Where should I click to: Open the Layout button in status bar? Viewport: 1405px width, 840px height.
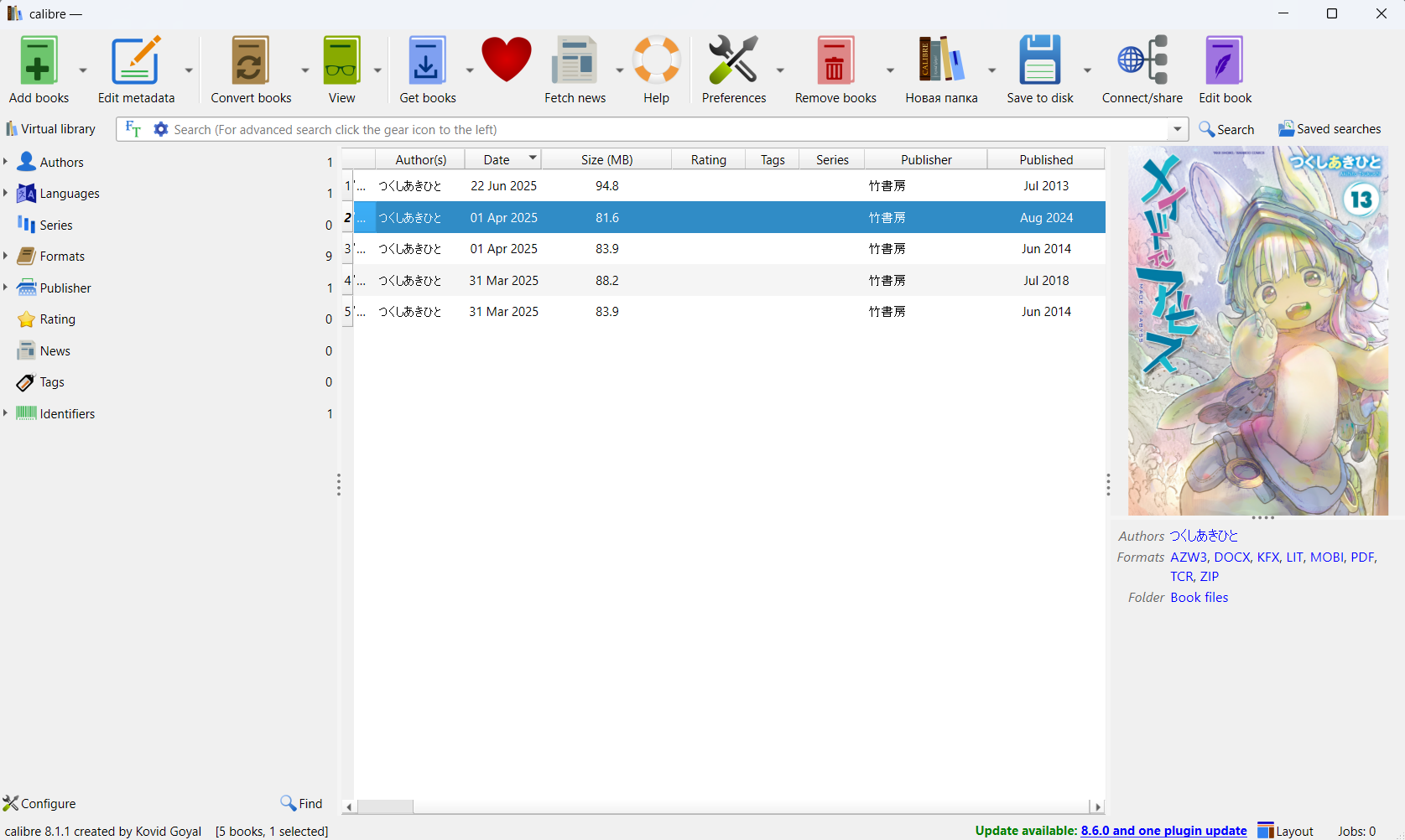click(1285, 831)
